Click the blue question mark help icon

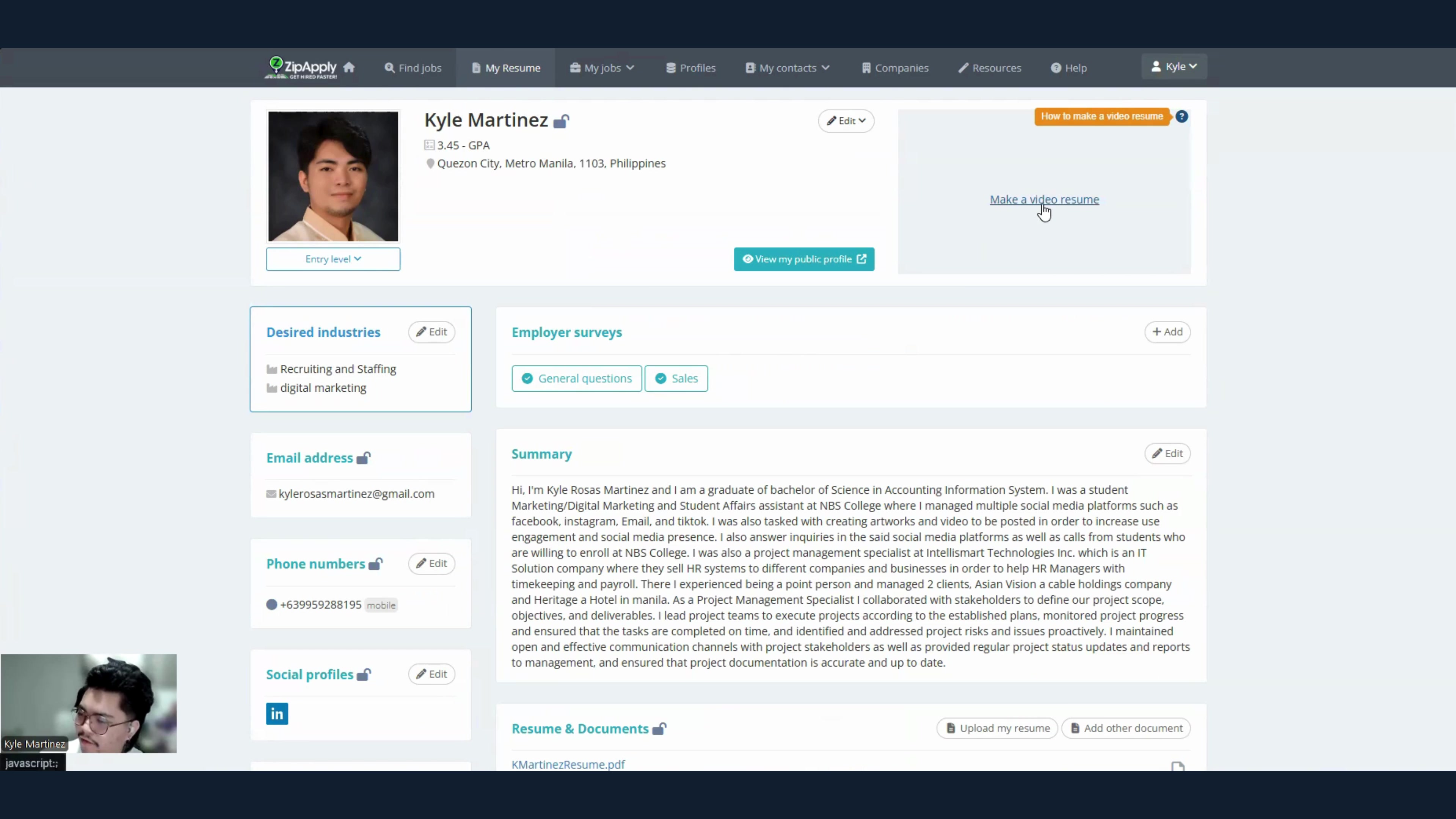tap(1181, 116)
